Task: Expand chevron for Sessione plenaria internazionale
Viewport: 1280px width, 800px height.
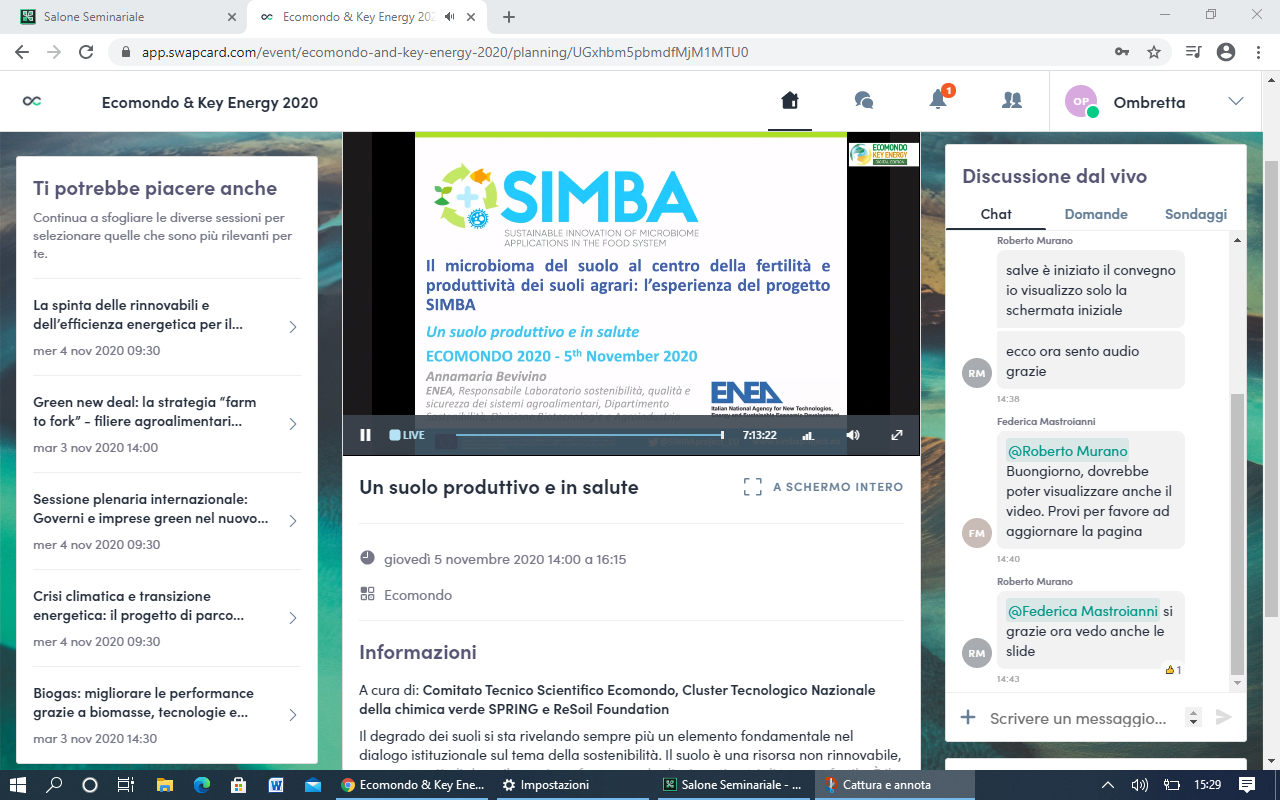Action: click(293, 521)
